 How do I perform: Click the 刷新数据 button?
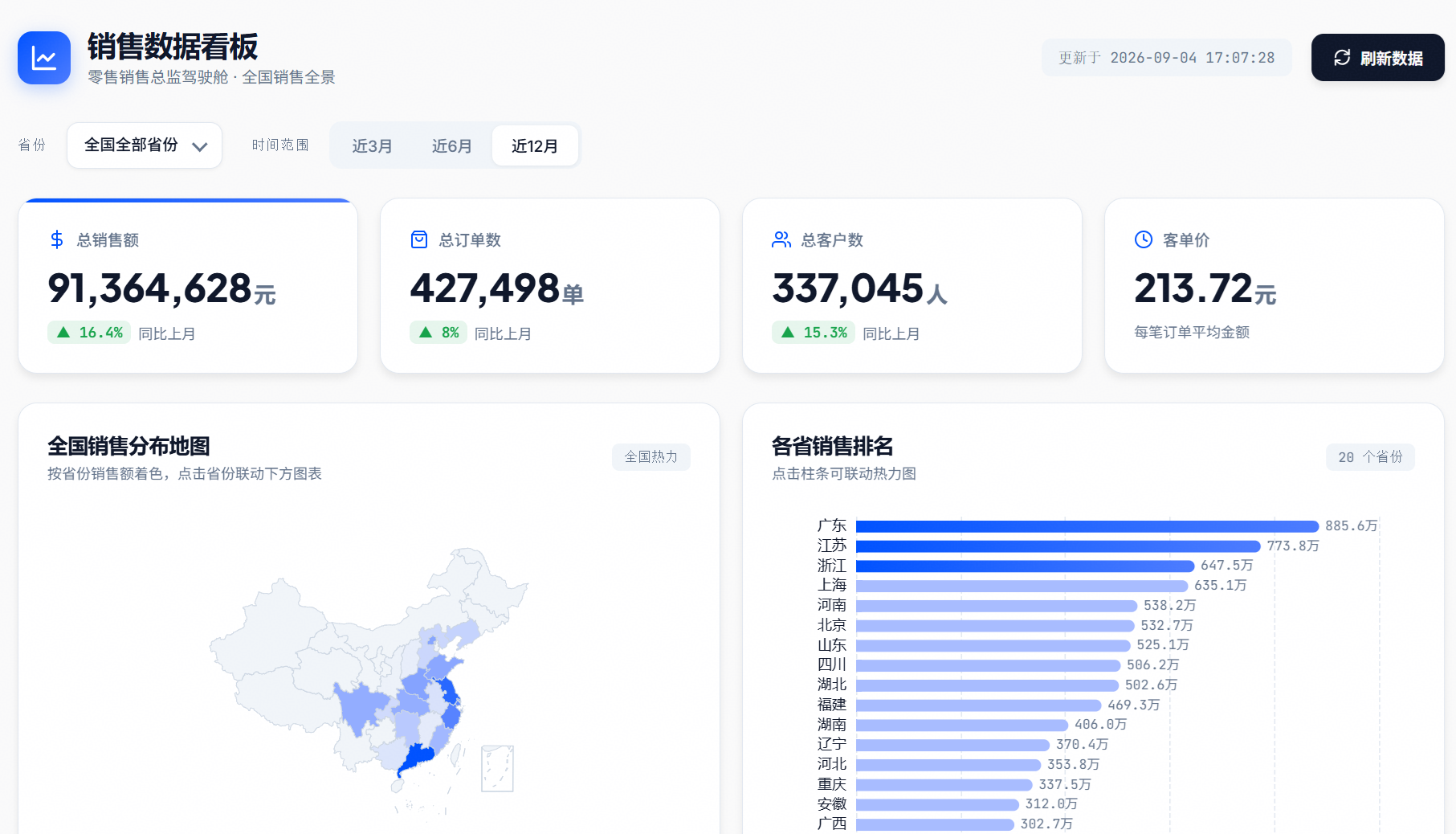[1378, 58]
